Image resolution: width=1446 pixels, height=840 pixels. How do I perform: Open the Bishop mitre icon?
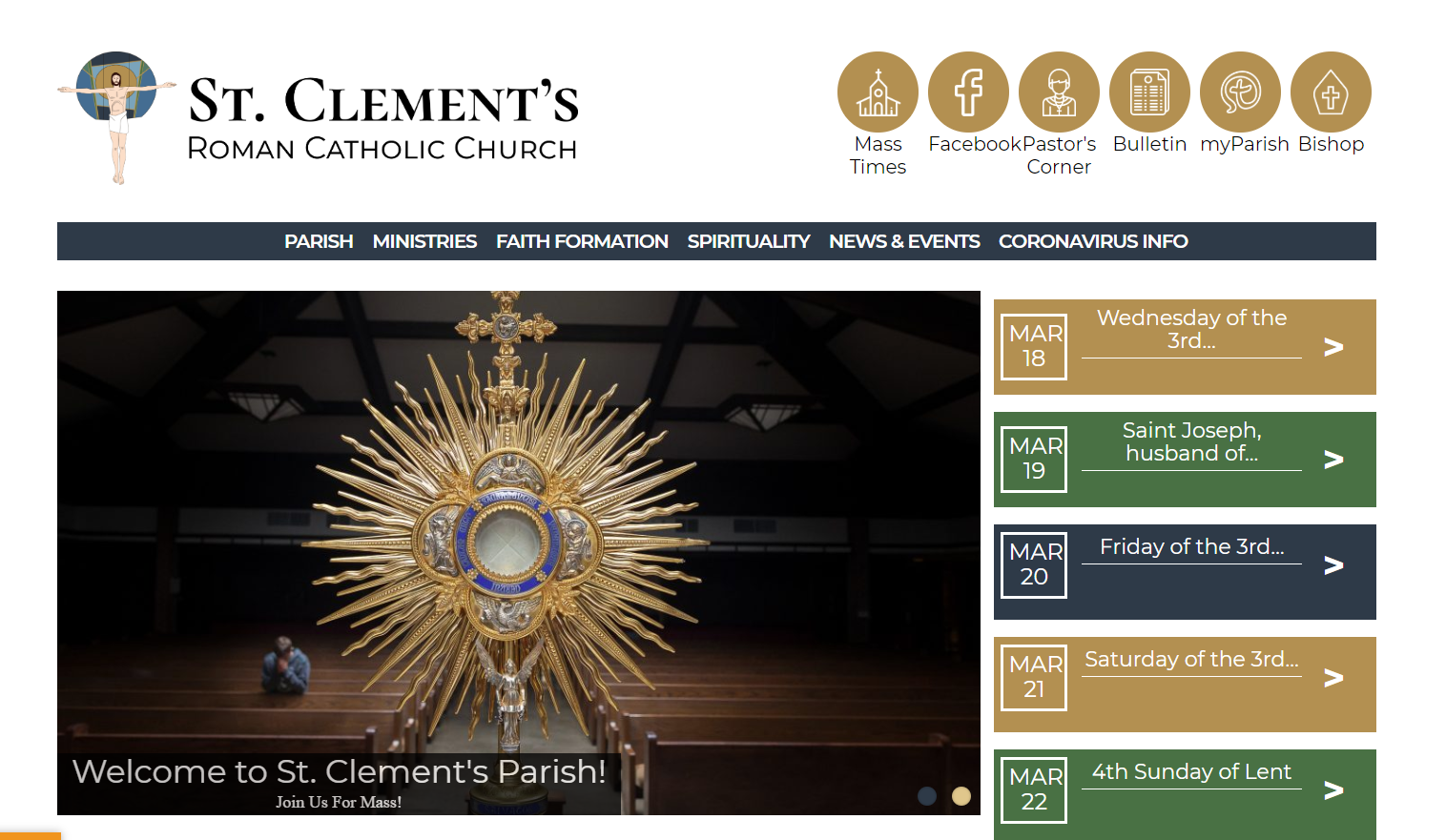1331,92
